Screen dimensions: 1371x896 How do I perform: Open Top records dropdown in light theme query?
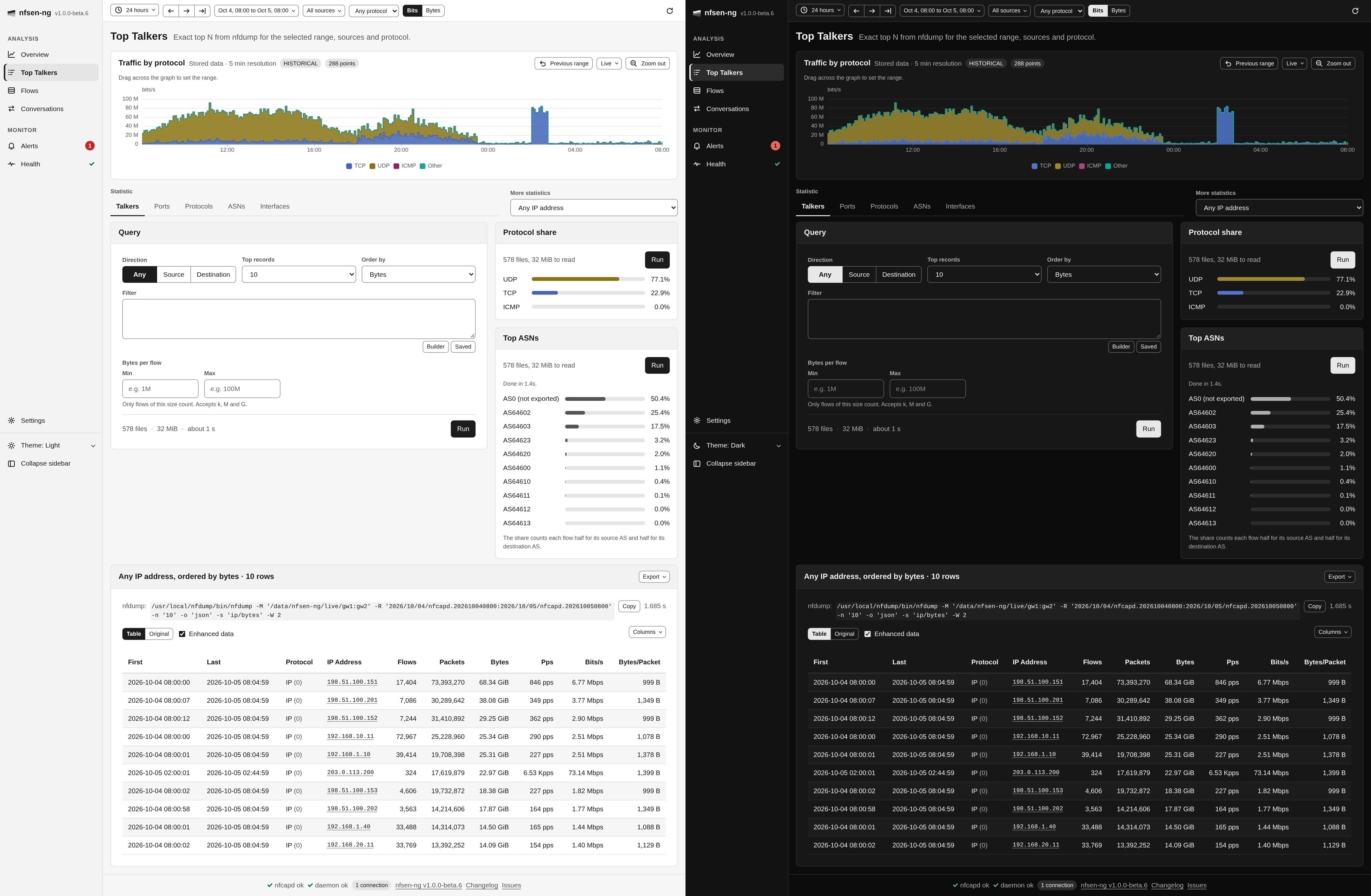coord(299,274)
